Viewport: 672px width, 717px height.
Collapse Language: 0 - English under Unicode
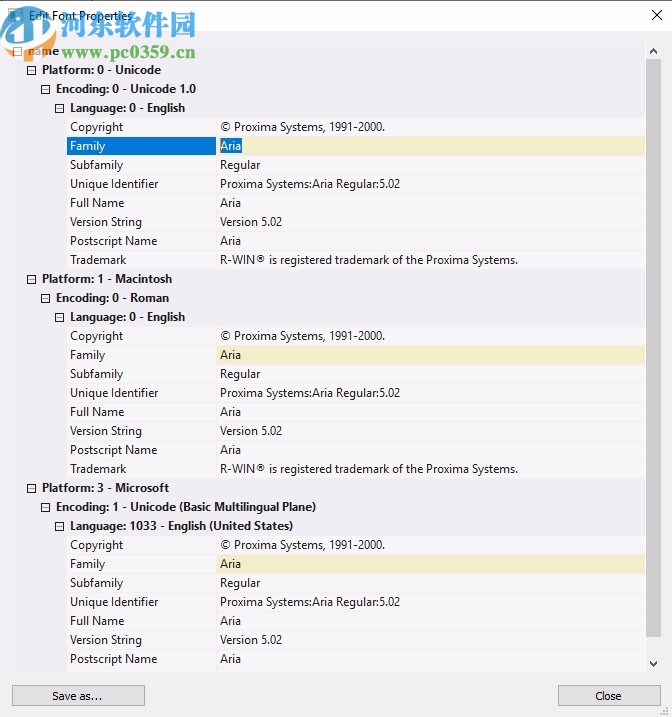click(x=59, y=108)
